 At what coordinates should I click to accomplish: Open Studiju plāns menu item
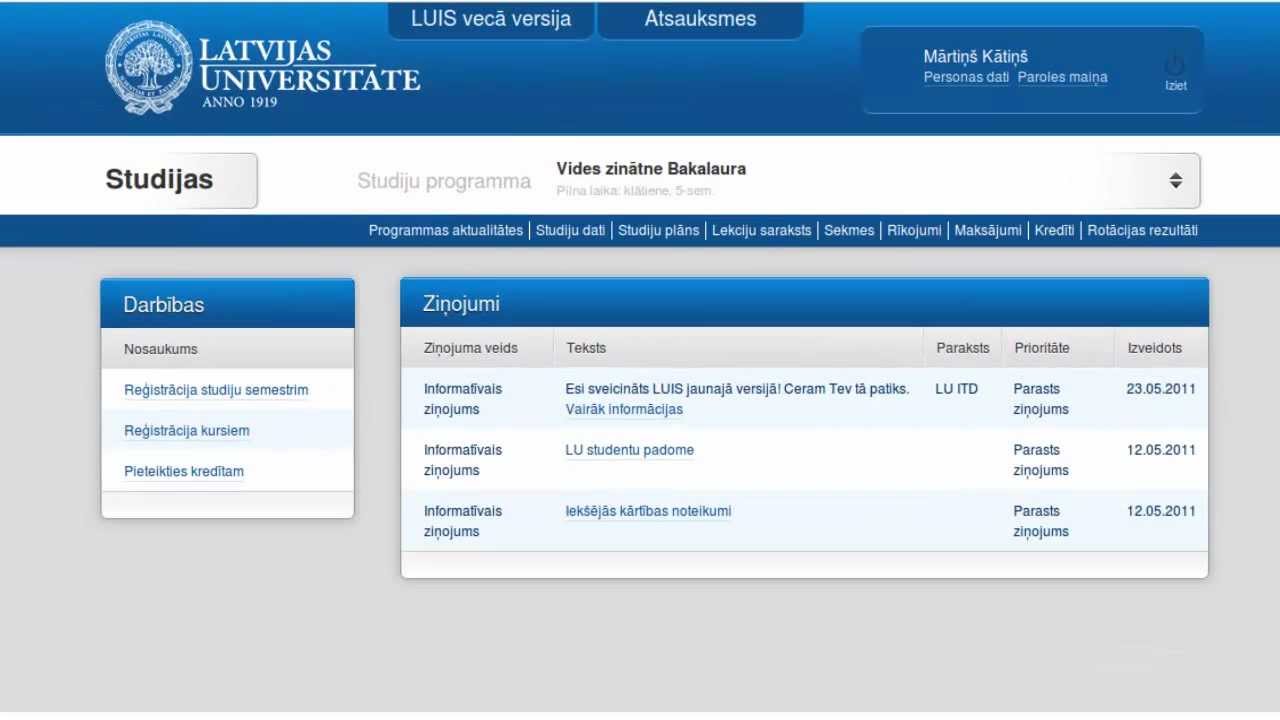point(658,230)
